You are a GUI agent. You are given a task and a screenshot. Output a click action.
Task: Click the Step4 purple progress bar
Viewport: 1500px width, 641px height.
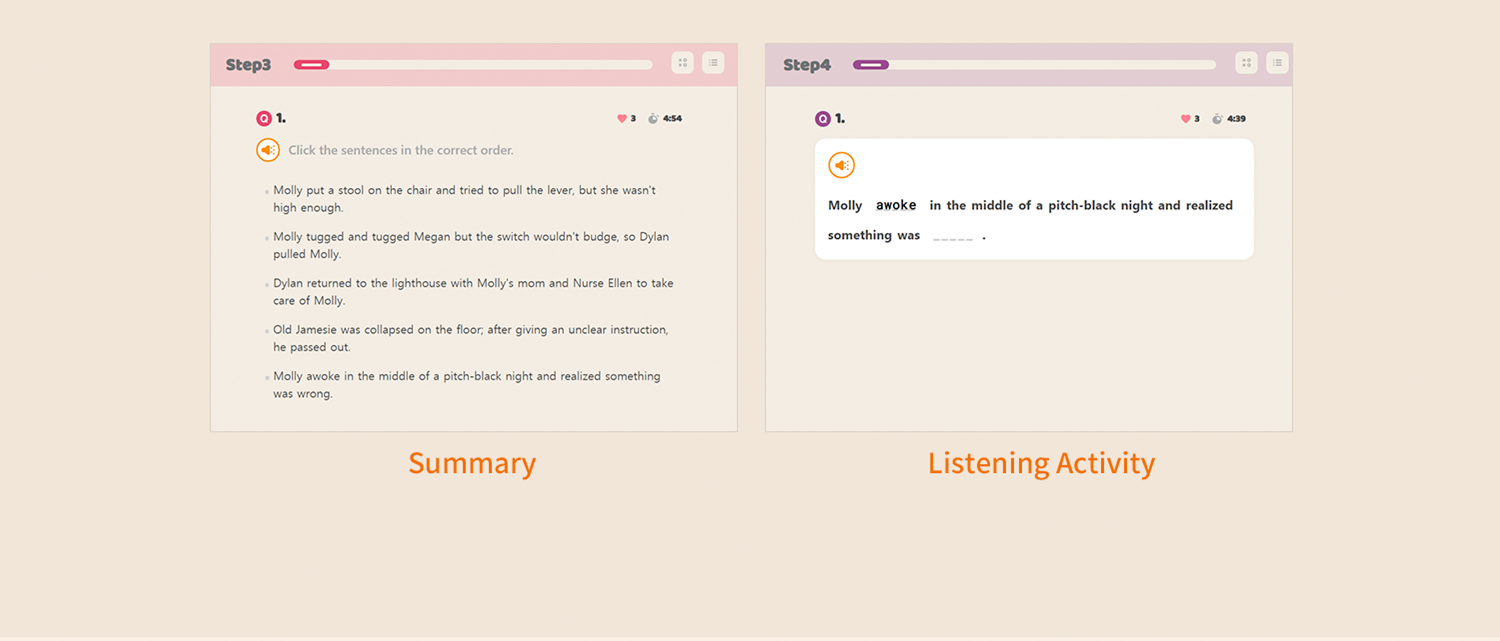1034,65
